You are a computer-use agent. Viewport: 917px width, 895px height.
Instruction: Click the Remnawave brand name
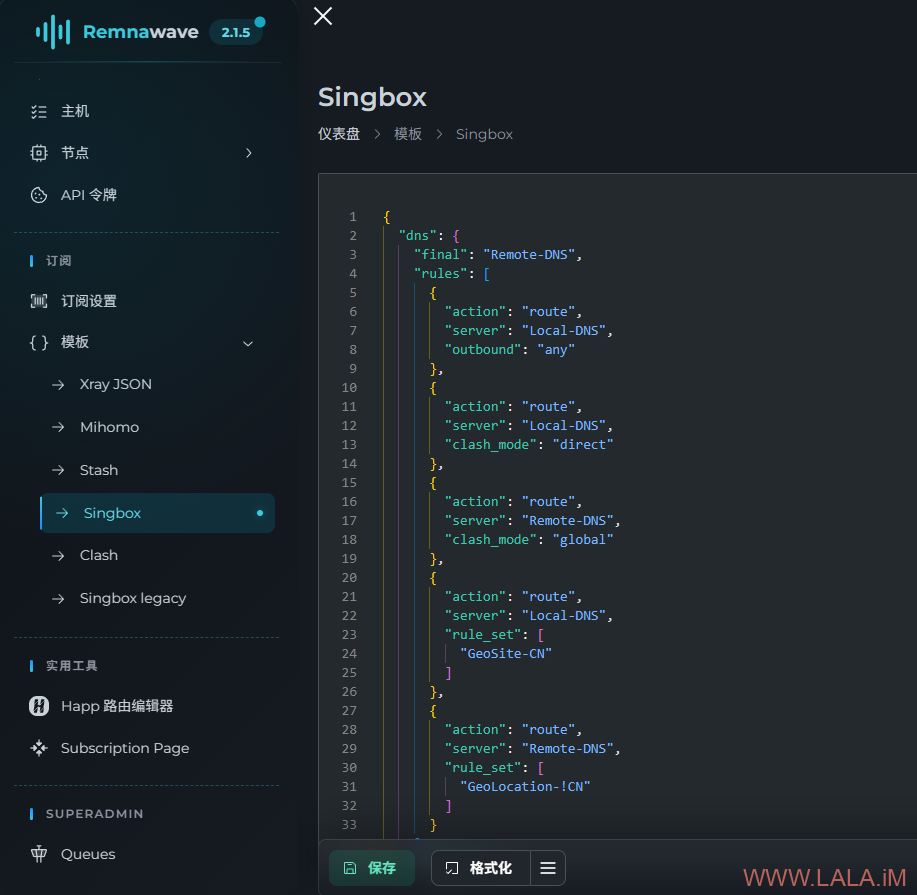[x=140, y=32]
